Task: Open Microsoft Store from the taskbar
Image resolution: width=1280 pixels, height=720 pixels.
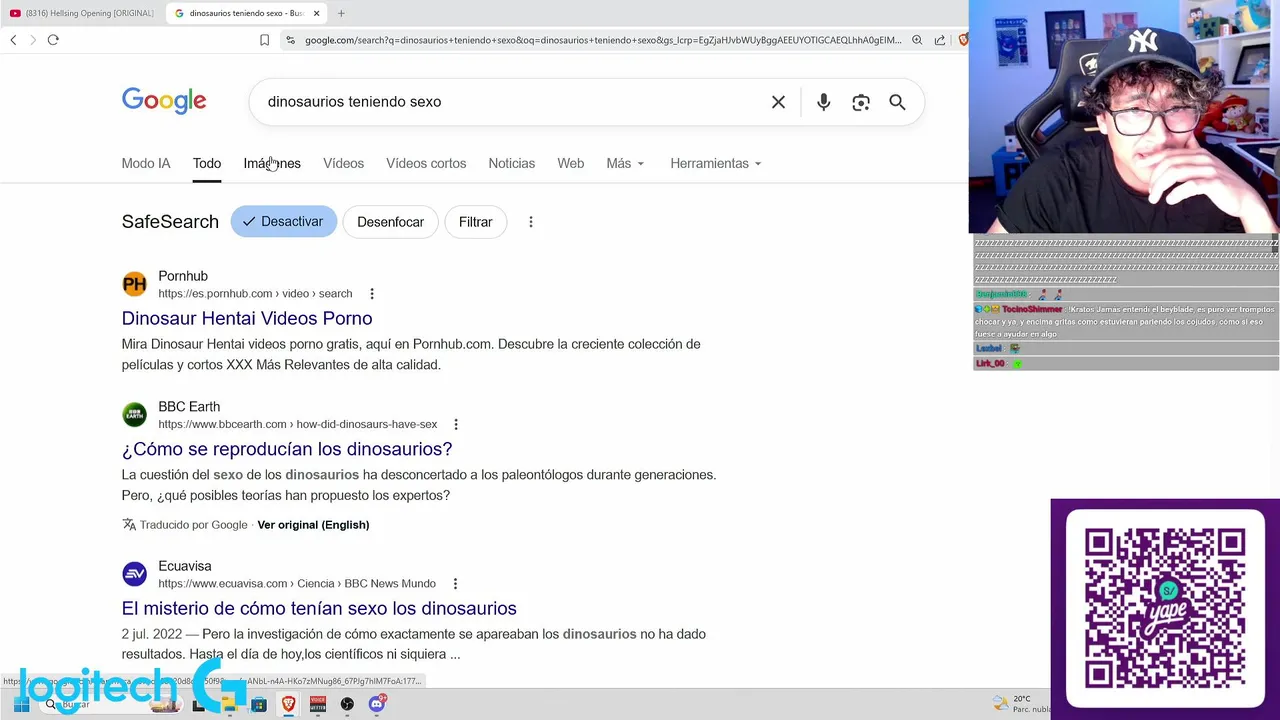Action: 259,705
